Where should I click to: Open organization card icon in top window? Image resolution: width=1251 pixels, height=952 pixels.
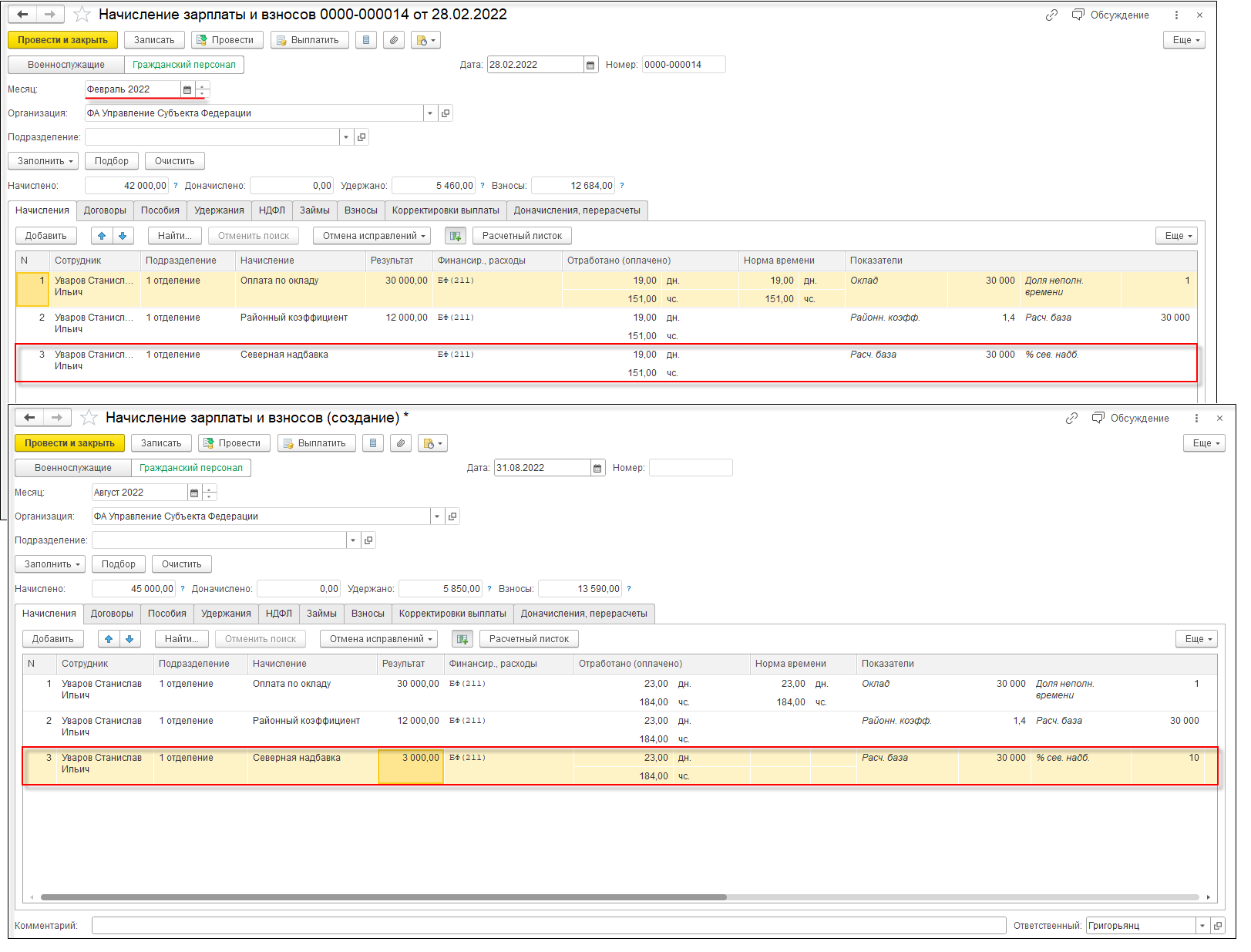tap(446, 113)
